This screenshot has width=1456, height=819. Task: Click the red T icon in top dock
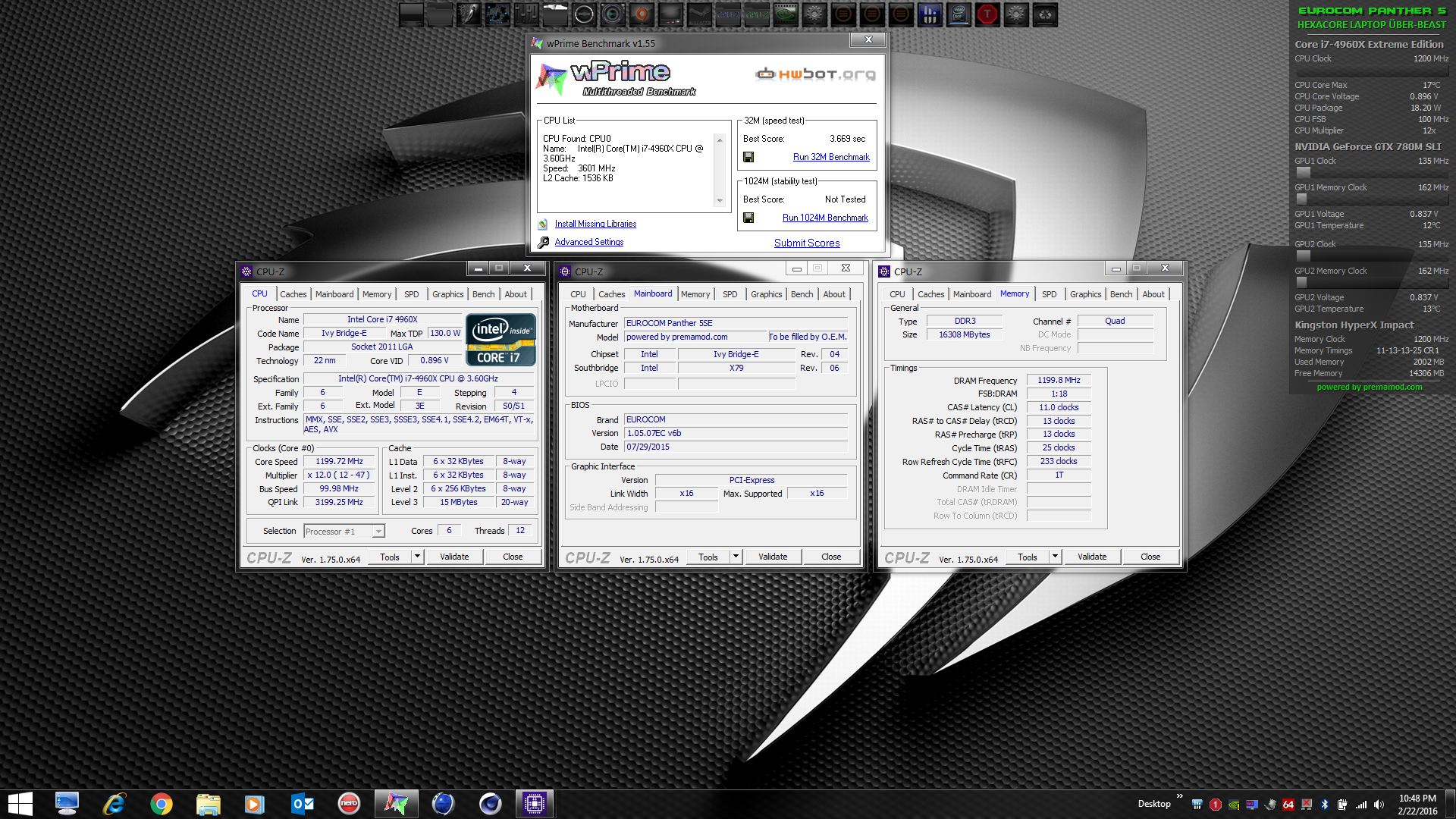click(x=987, y=14)
